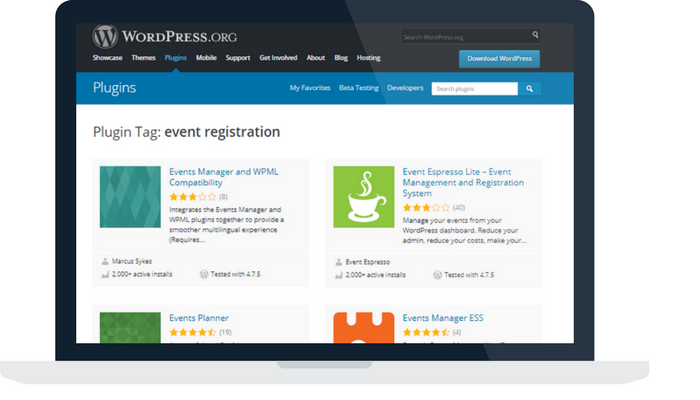Click review count (19)

pyautogui.click(x=225, y=332)
